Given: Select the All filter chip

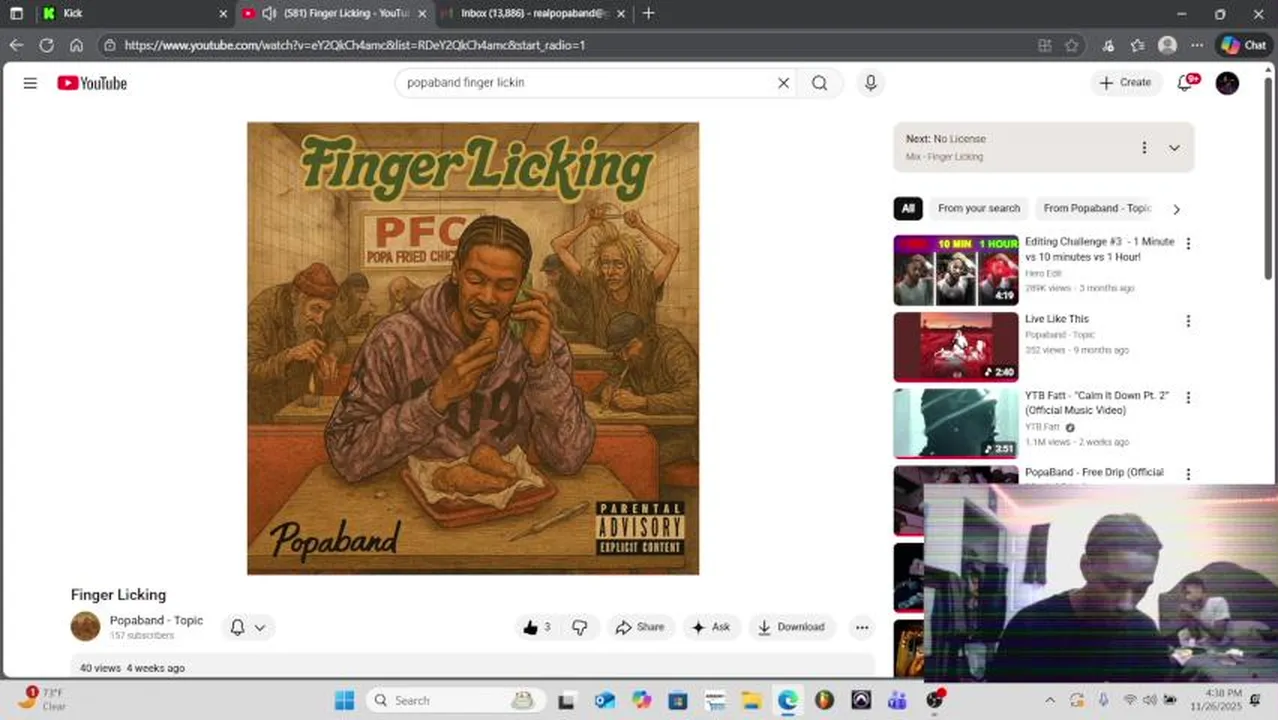Looking at the screenshot, I should [x=908, y=208].
